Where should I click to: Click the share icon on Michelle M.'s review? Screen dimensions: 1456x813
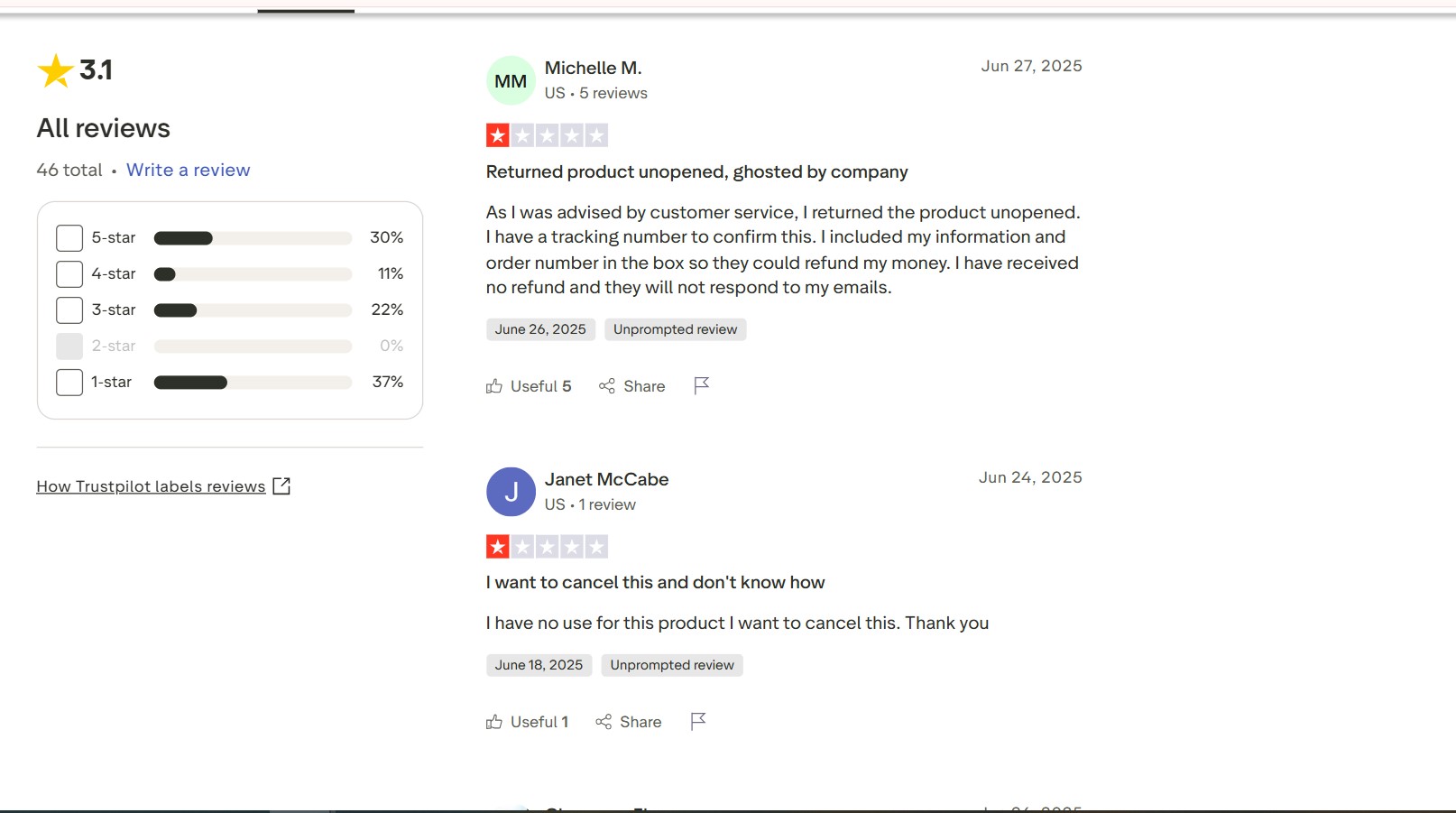pos(607,386)
